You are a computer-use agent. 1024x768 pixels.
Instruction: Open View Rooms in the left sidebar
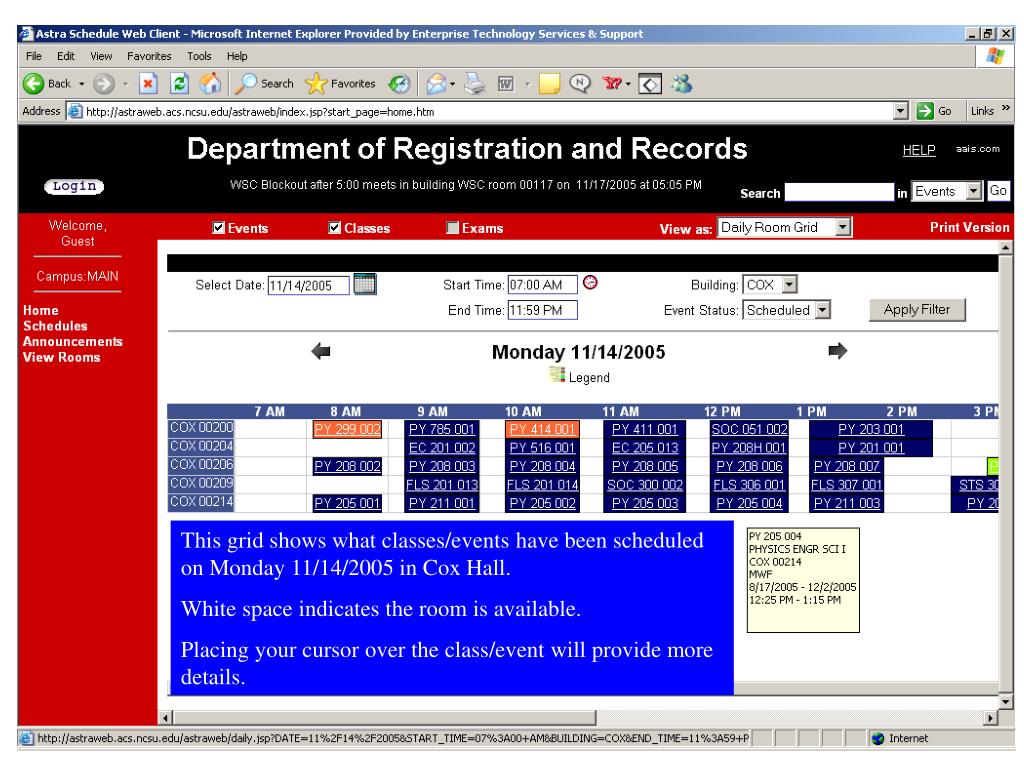click(x=61, y=357)
